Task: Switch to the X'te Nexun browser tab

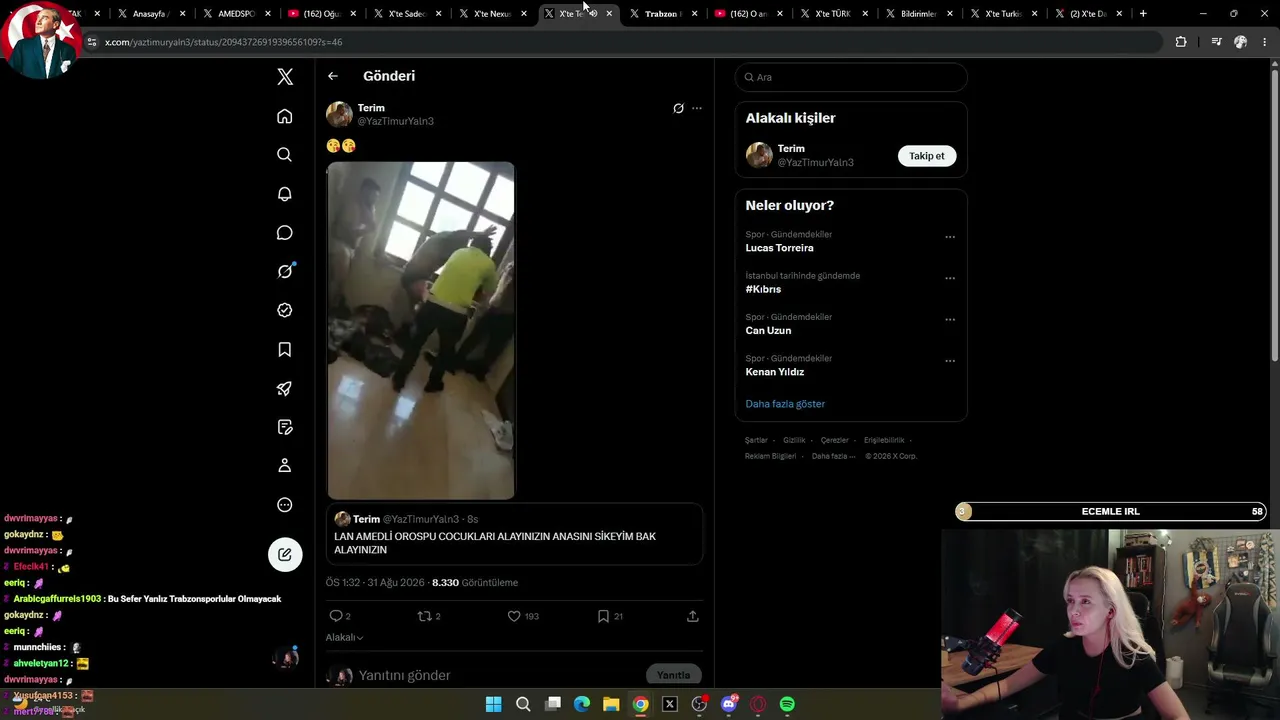Action: [x=493, y=14]
